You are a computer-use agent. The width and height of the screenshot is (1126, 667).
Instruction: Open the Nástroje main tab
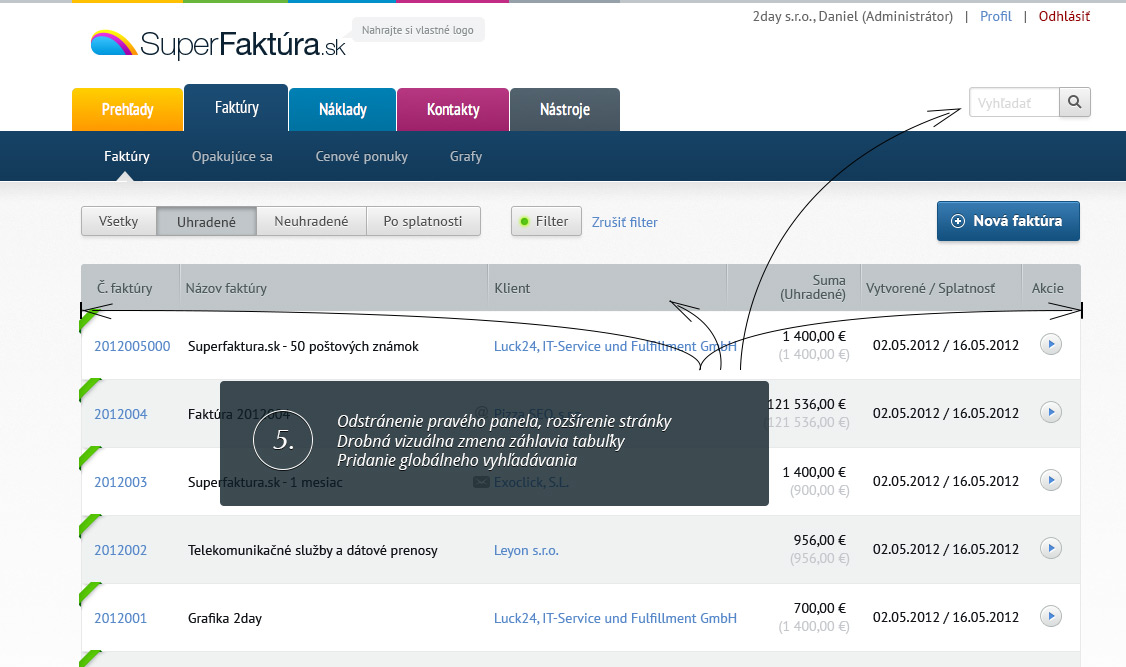[564, 109]
